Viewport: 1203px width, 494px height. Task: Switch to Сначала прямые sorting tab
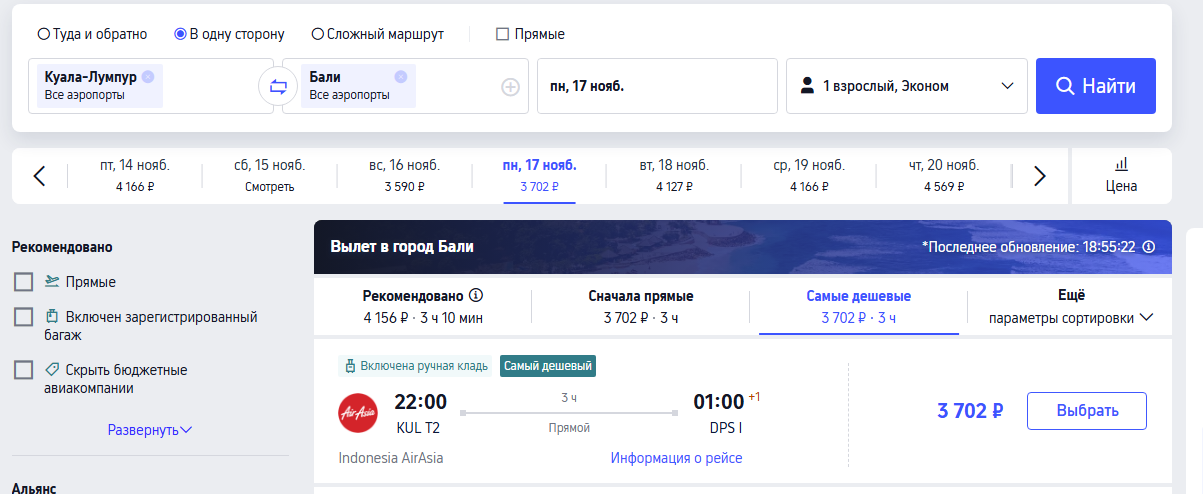coord(640,307)
